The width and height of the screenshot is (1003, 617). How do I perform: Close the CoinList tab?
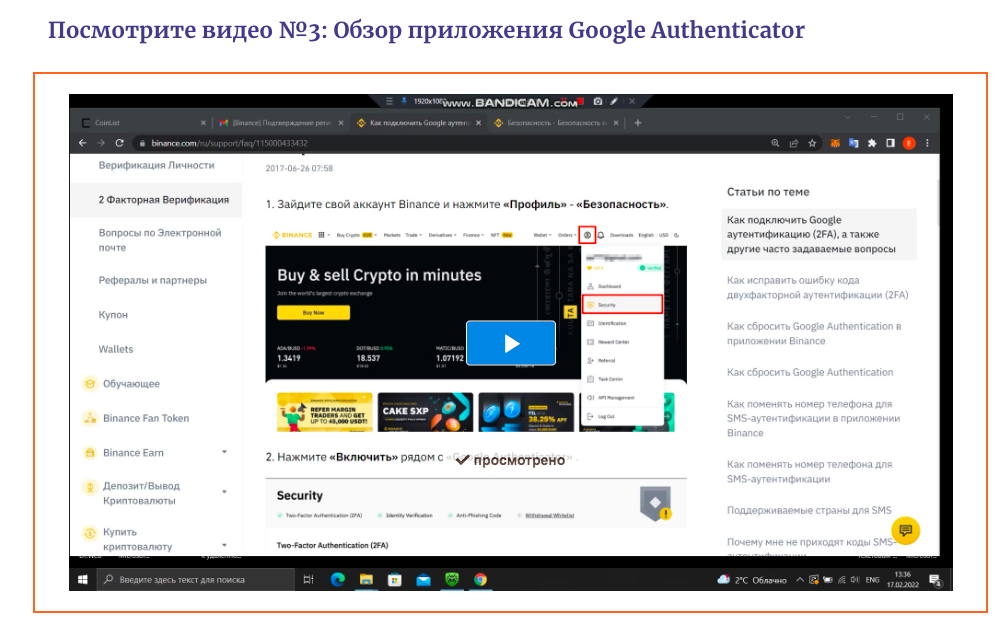(x=203, y=123)
